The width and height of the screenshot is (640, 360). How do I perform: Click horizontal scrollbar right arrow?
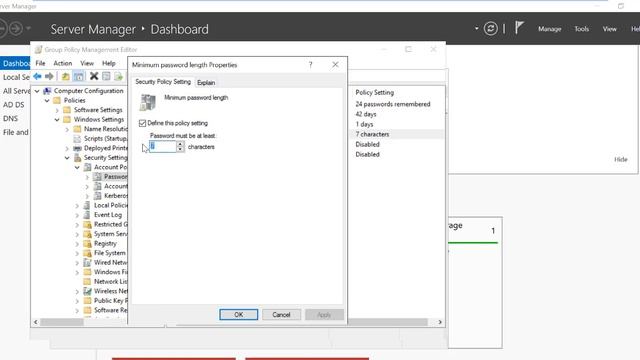click(x=440, y=322)
